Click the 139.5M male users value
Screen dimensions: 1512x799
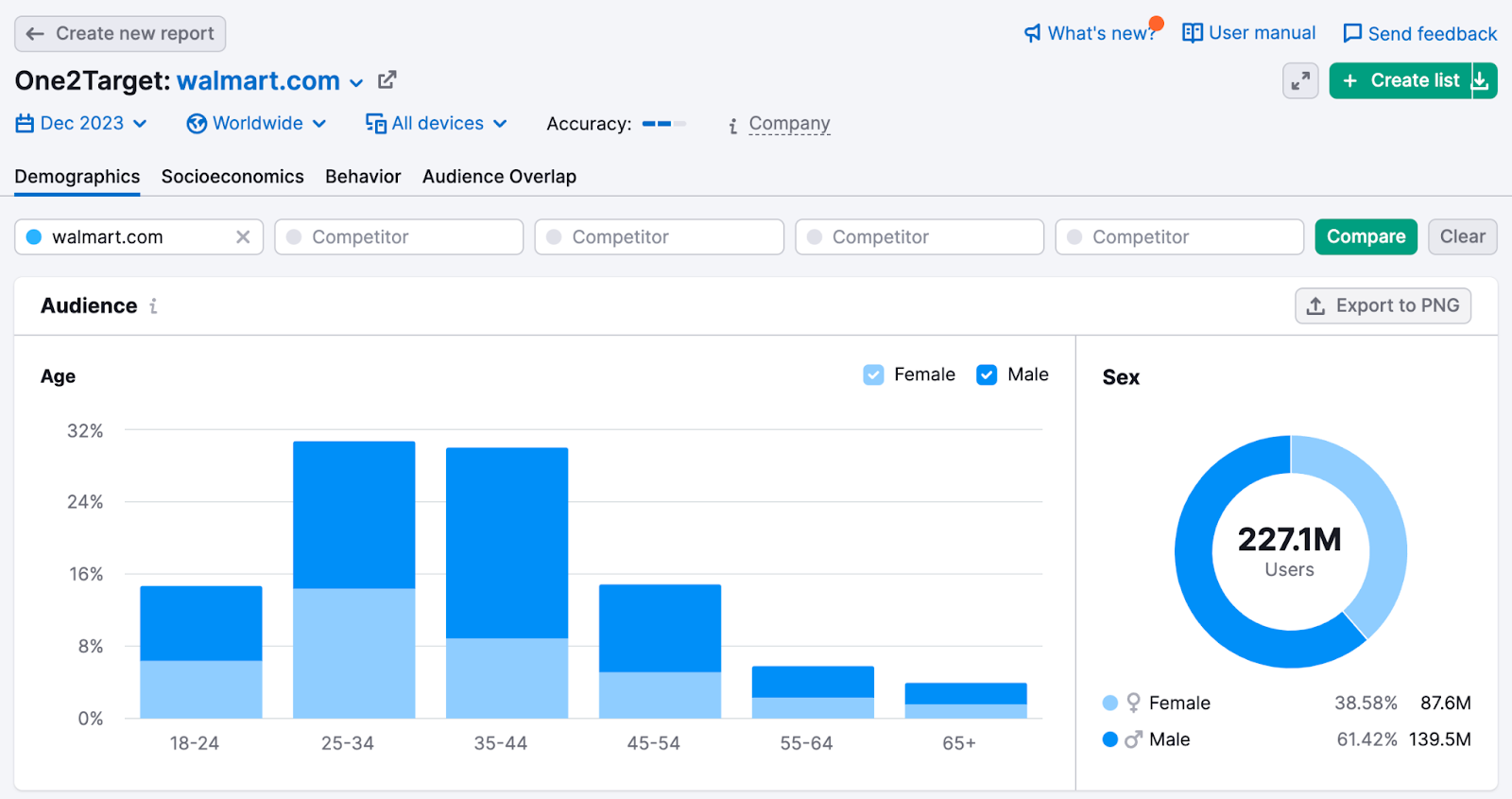point(1440,739)
